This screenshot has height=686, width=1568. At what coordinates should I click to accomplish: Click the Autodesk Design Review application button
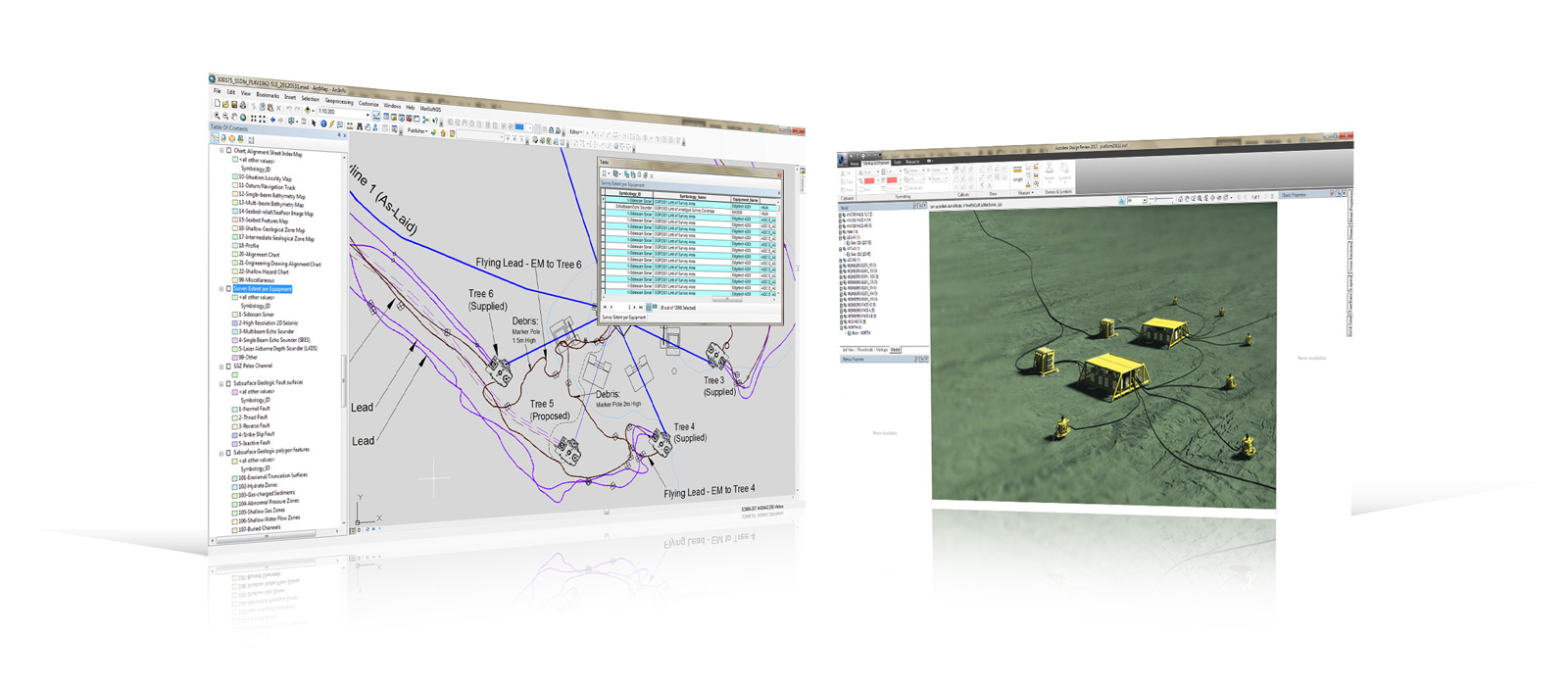pyautogui.click(x=842, y=160)
